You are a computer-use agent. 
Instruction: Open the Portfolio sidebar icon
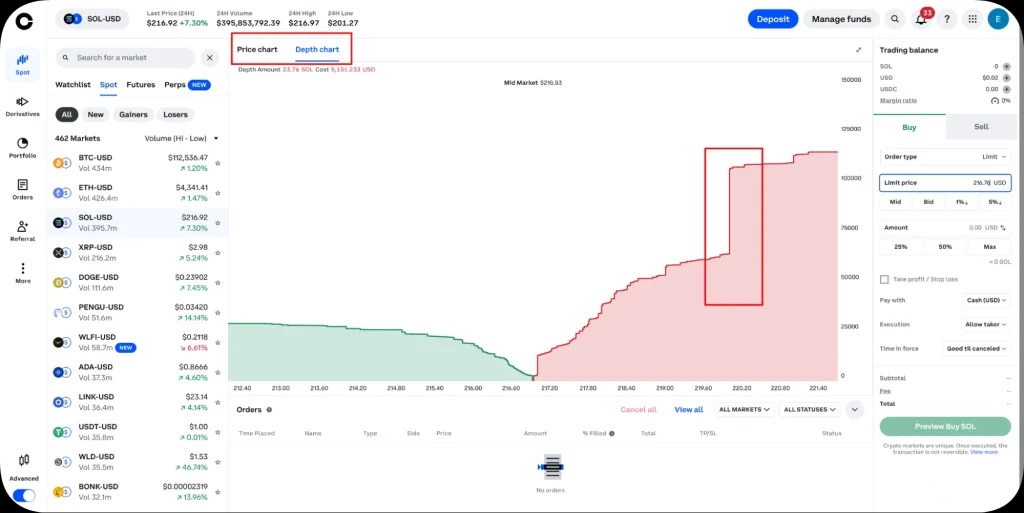(23, 146)
